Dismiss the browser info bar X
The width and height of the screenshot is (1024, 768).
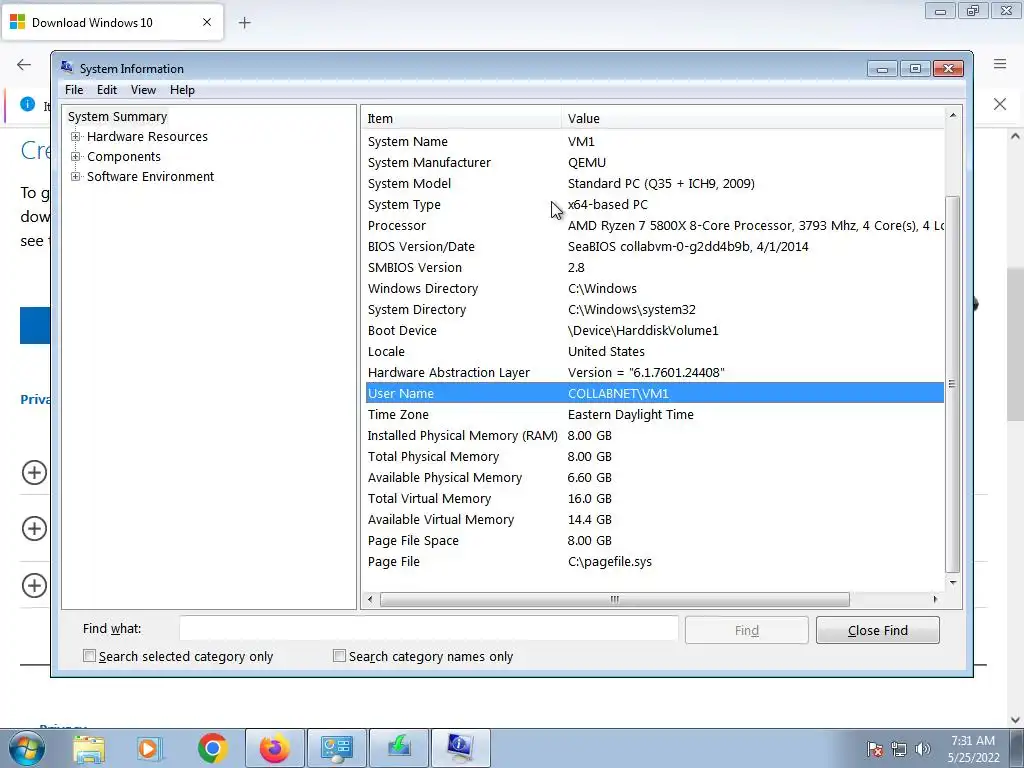(x=1000, y=104)
